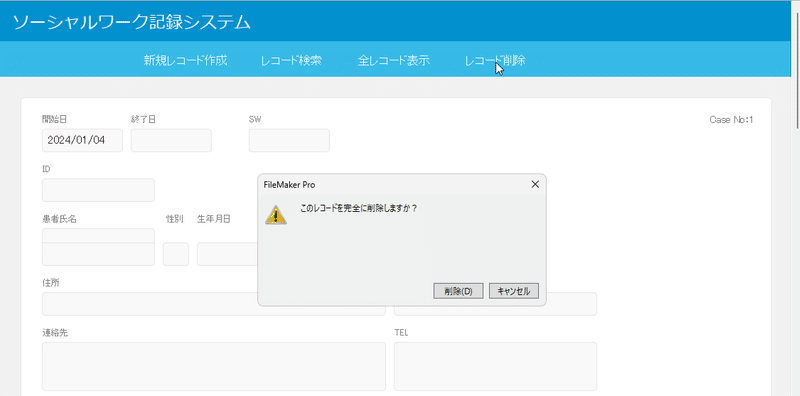The height and width of the screenshot is (396, 800).
Task: Click キャンセル in the FileMaker dialog
Action: 514,291
